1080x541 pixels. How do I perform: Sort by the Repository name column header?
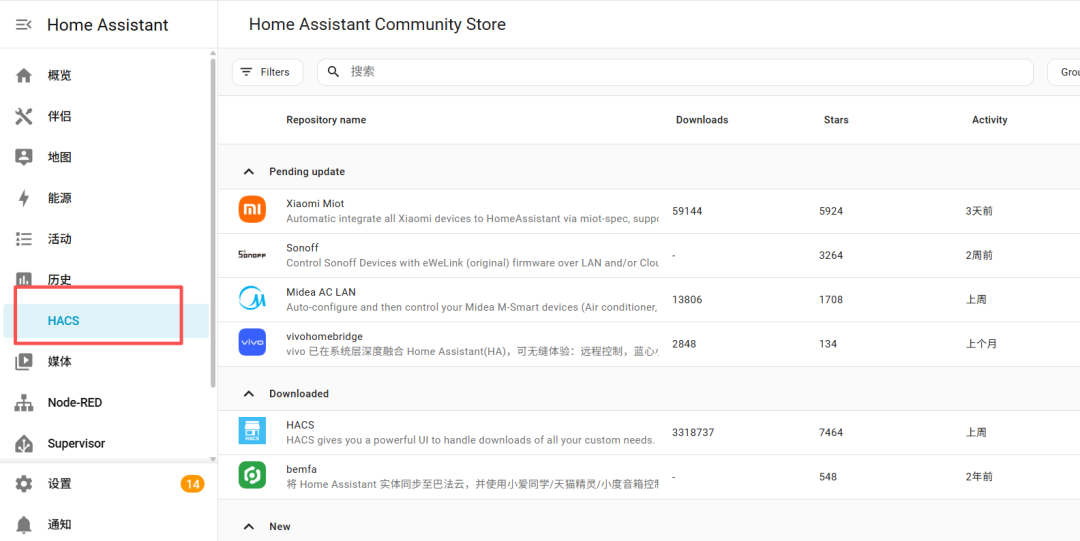[326, 120]
